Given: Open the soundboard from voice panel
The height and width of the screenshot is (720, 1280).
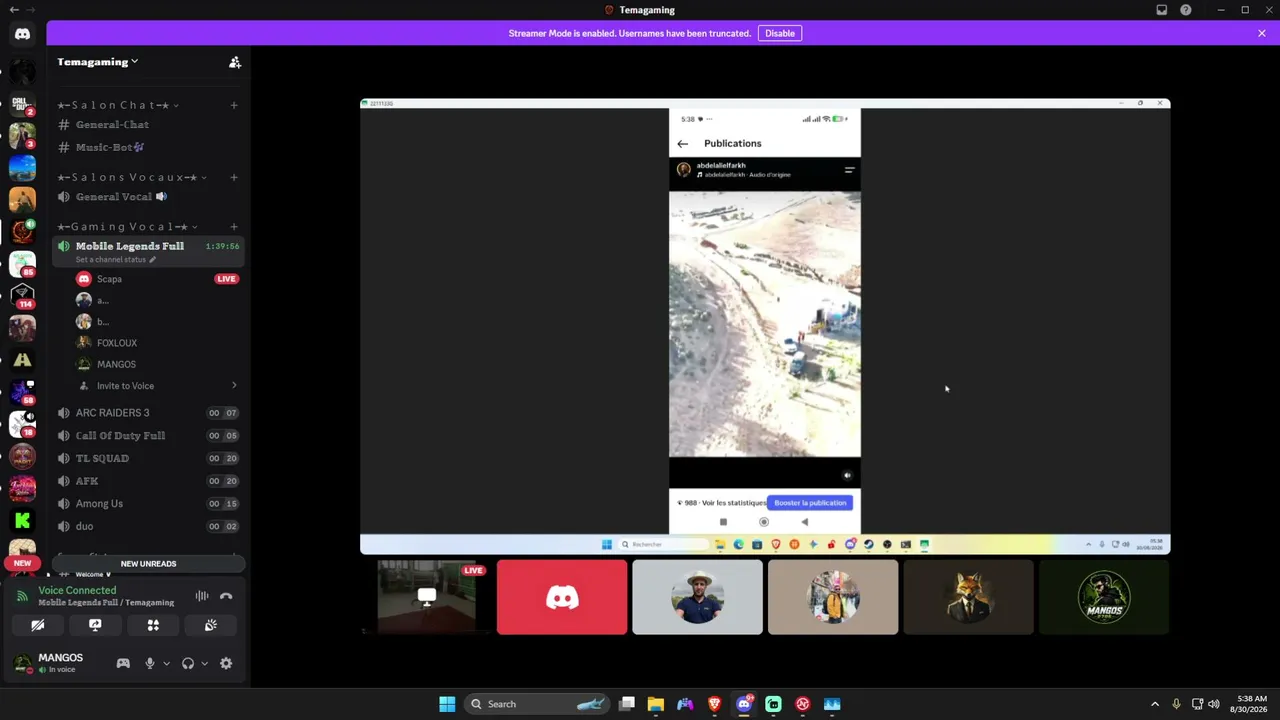Looking at the screenshot, I should (x=211, y=625).
